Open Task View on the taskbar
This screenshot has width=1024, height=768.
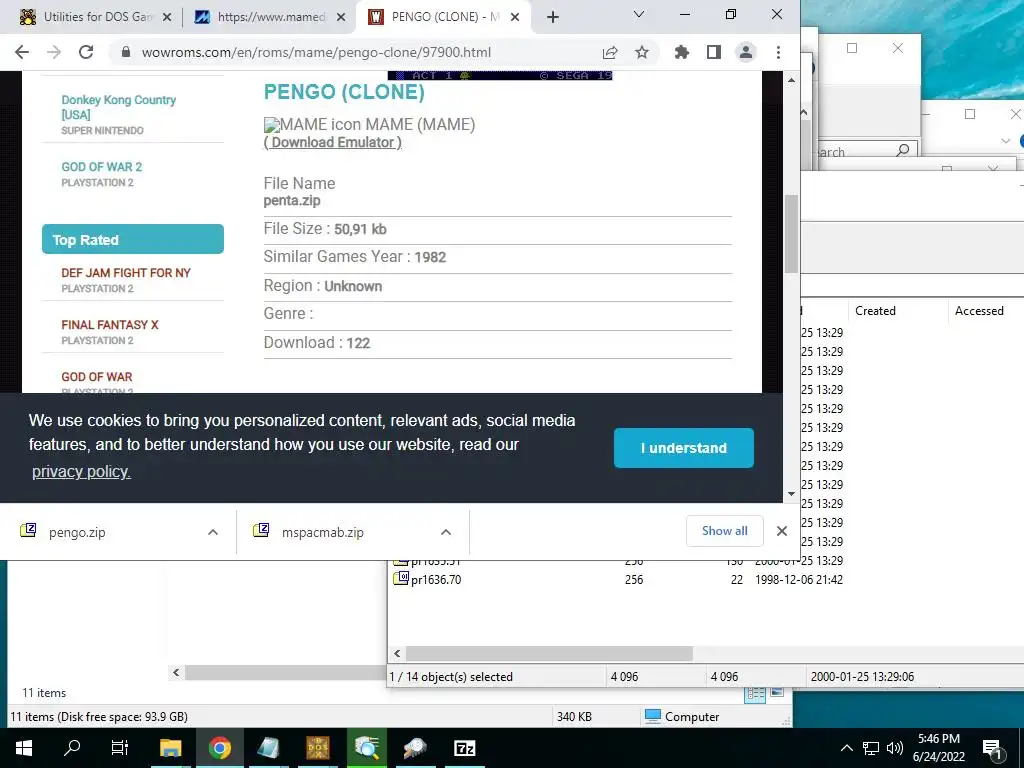coord(120,748)
